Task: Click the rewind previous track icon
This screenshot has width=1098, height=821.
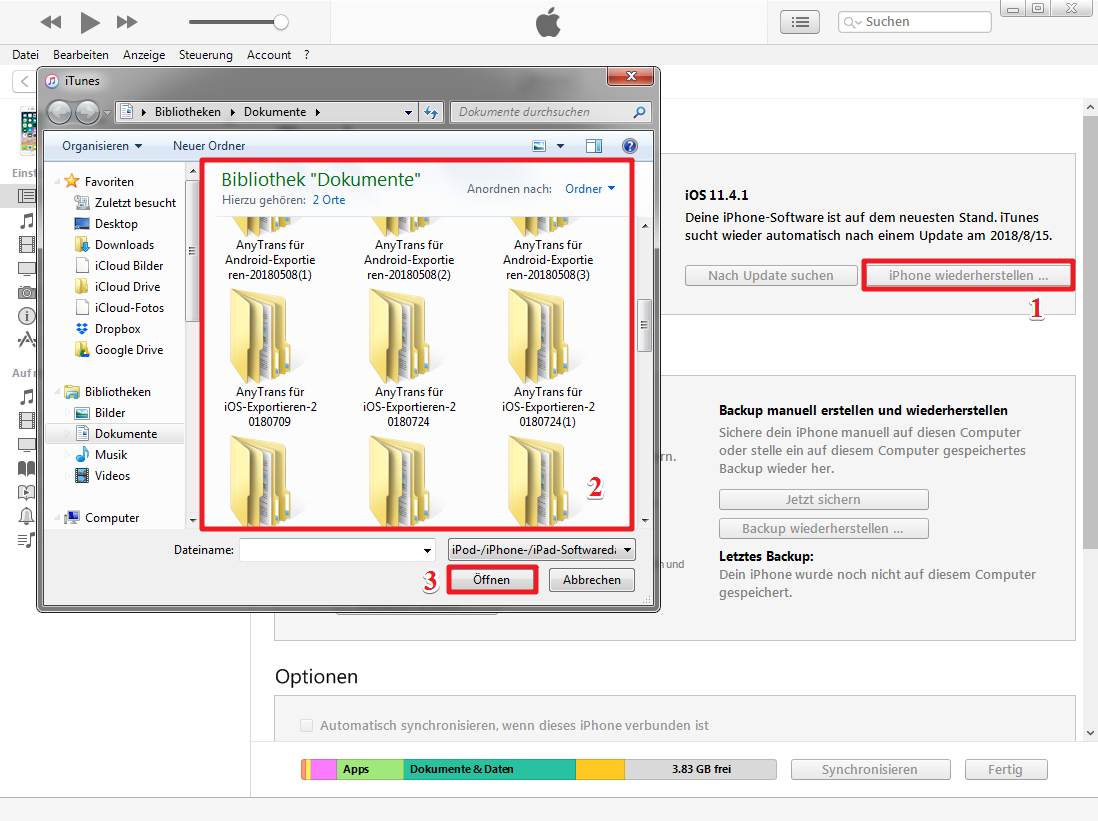Action: 51,22
